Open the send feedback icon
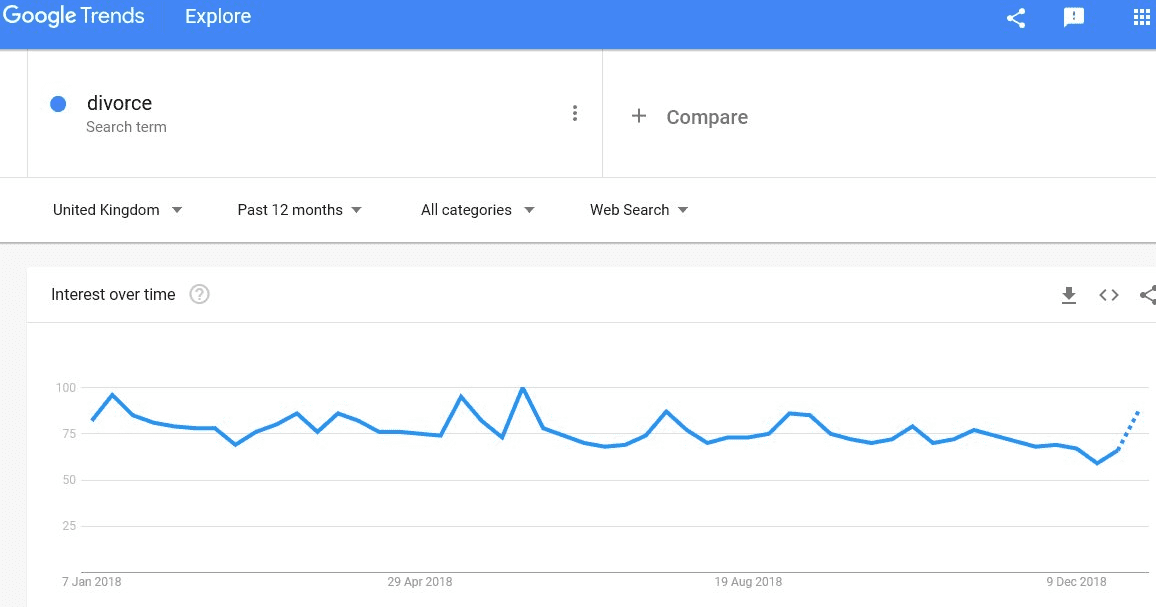The width and height of the screenshot is (1156, 607). pyautogui.click(x=1074, y=18)
